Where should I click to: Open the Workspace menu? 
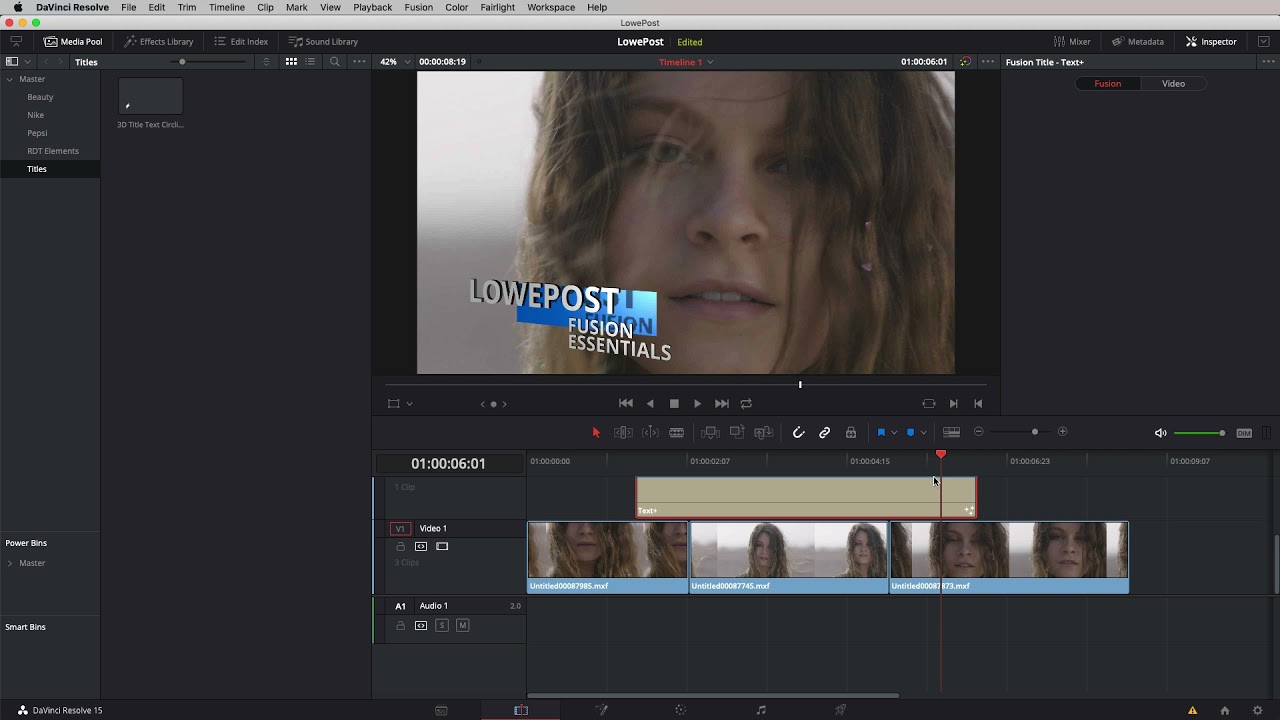[551, 7]
